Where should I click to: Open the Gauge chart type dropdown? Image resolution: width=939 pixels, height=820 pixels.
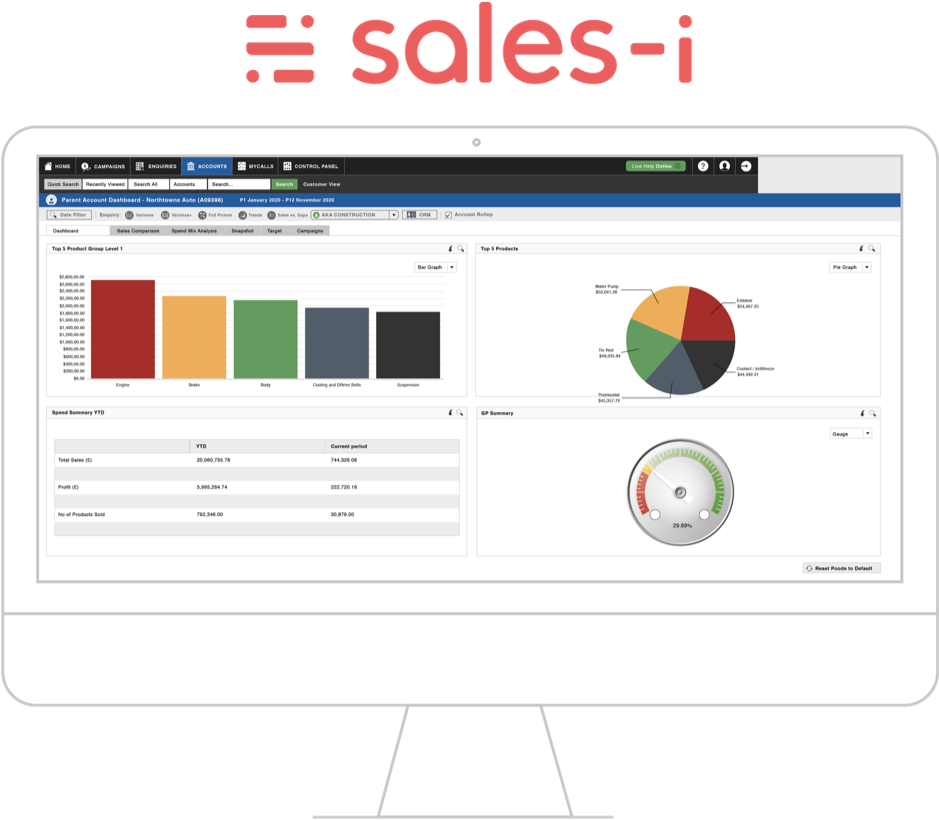(850, 434)
